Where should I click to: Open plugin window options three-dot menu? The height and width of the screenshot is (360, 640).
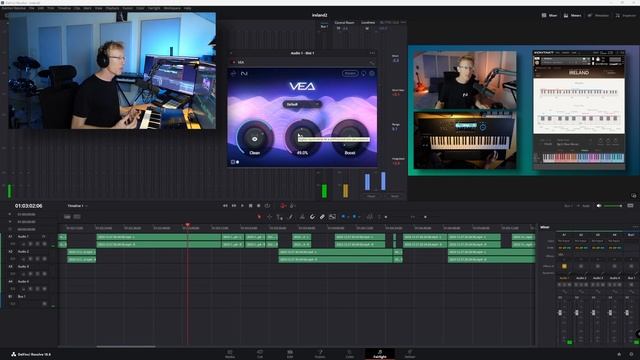tap(372, 53)
